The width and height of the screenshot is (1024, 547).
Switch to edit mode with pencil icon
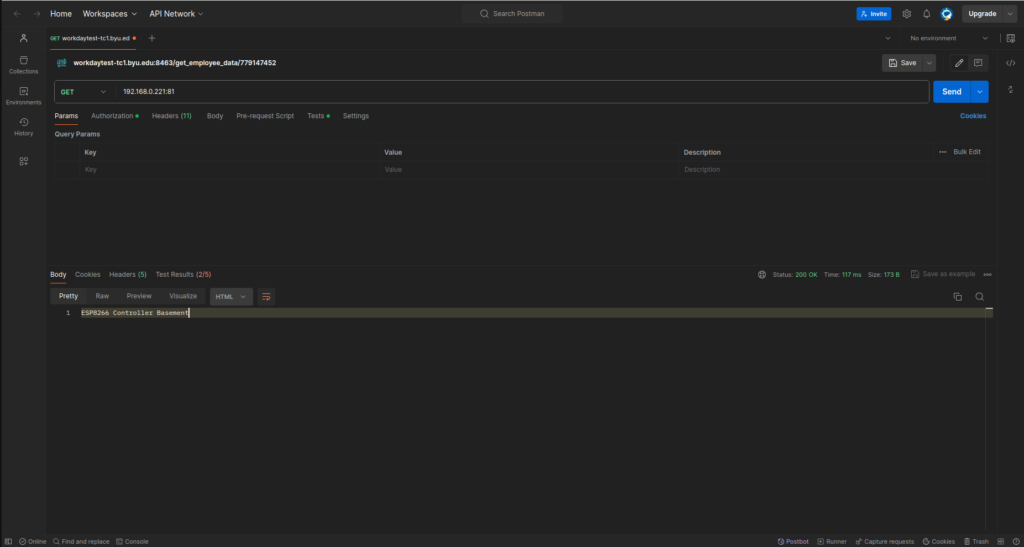click(959, 63)
